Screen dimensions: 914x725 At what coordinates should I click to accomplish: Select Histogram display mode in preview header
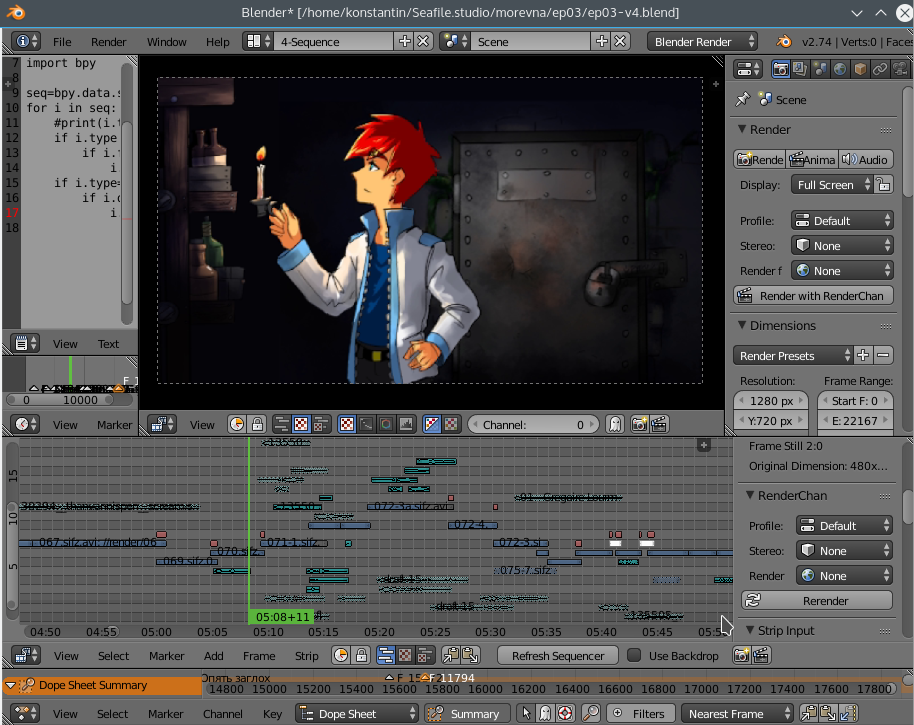406,424
